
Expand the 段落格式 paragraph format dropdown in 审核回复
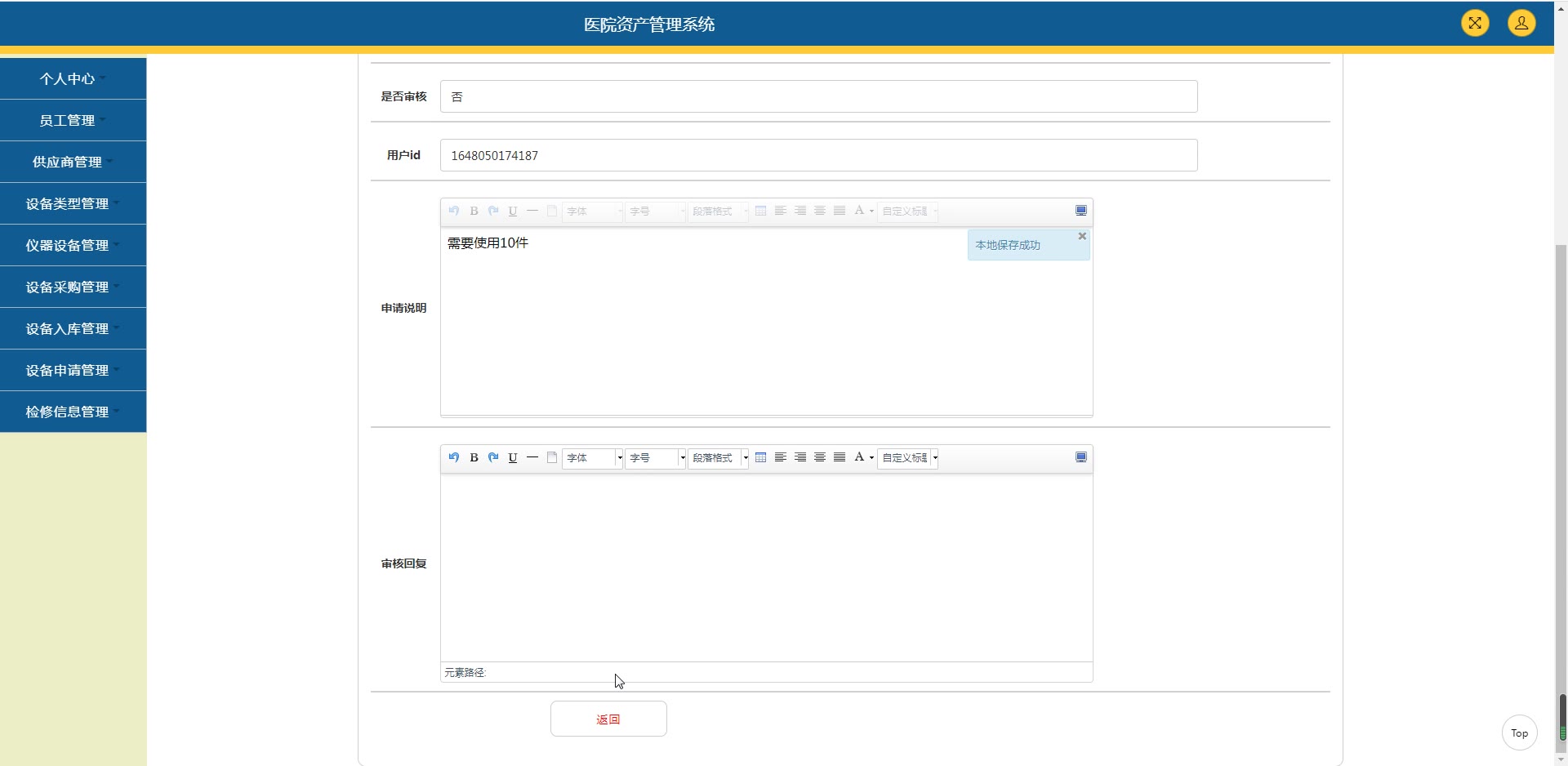pos(719,458)
